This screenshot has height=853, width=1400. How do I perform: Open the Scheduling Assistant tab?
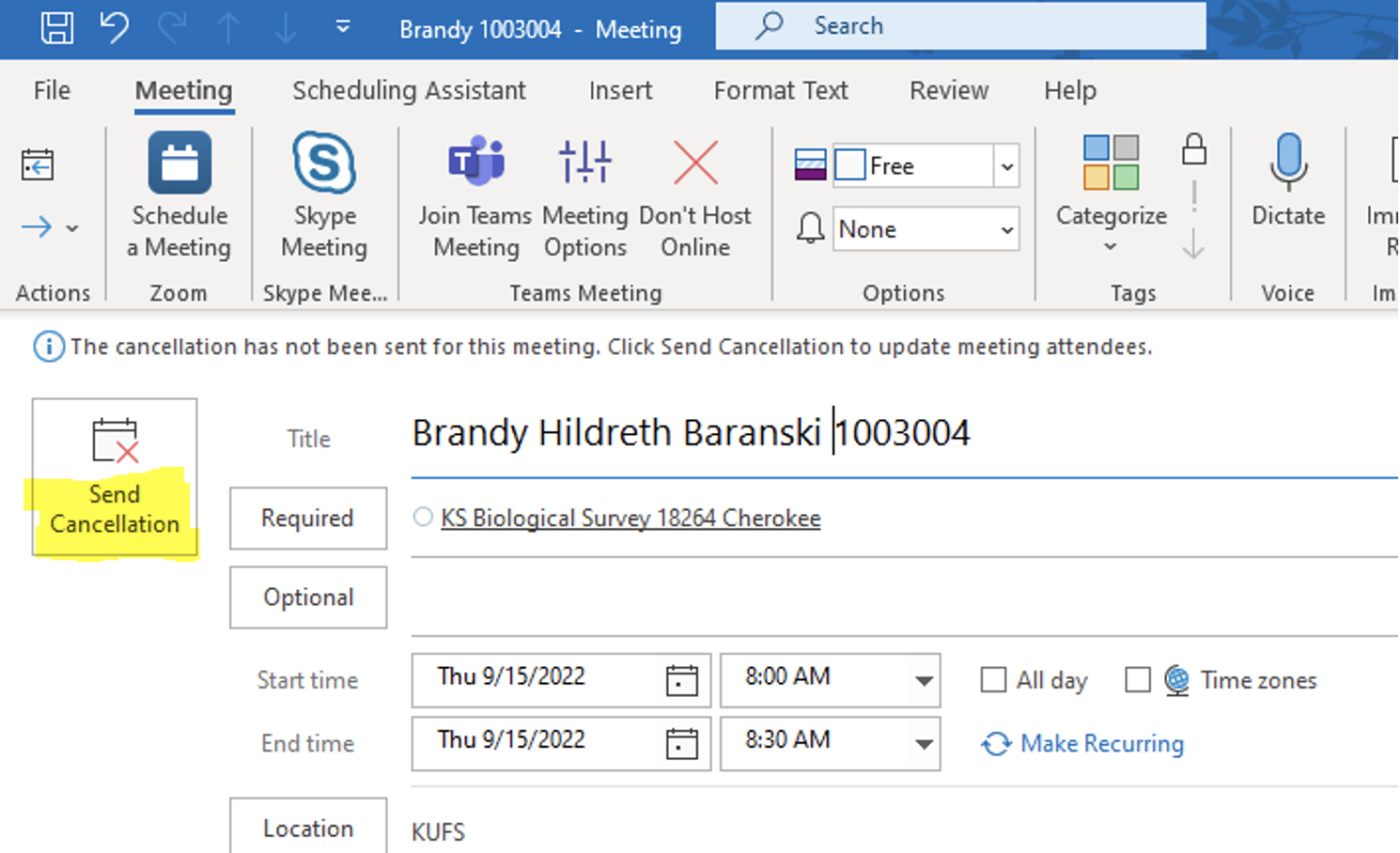click(409, 90)
